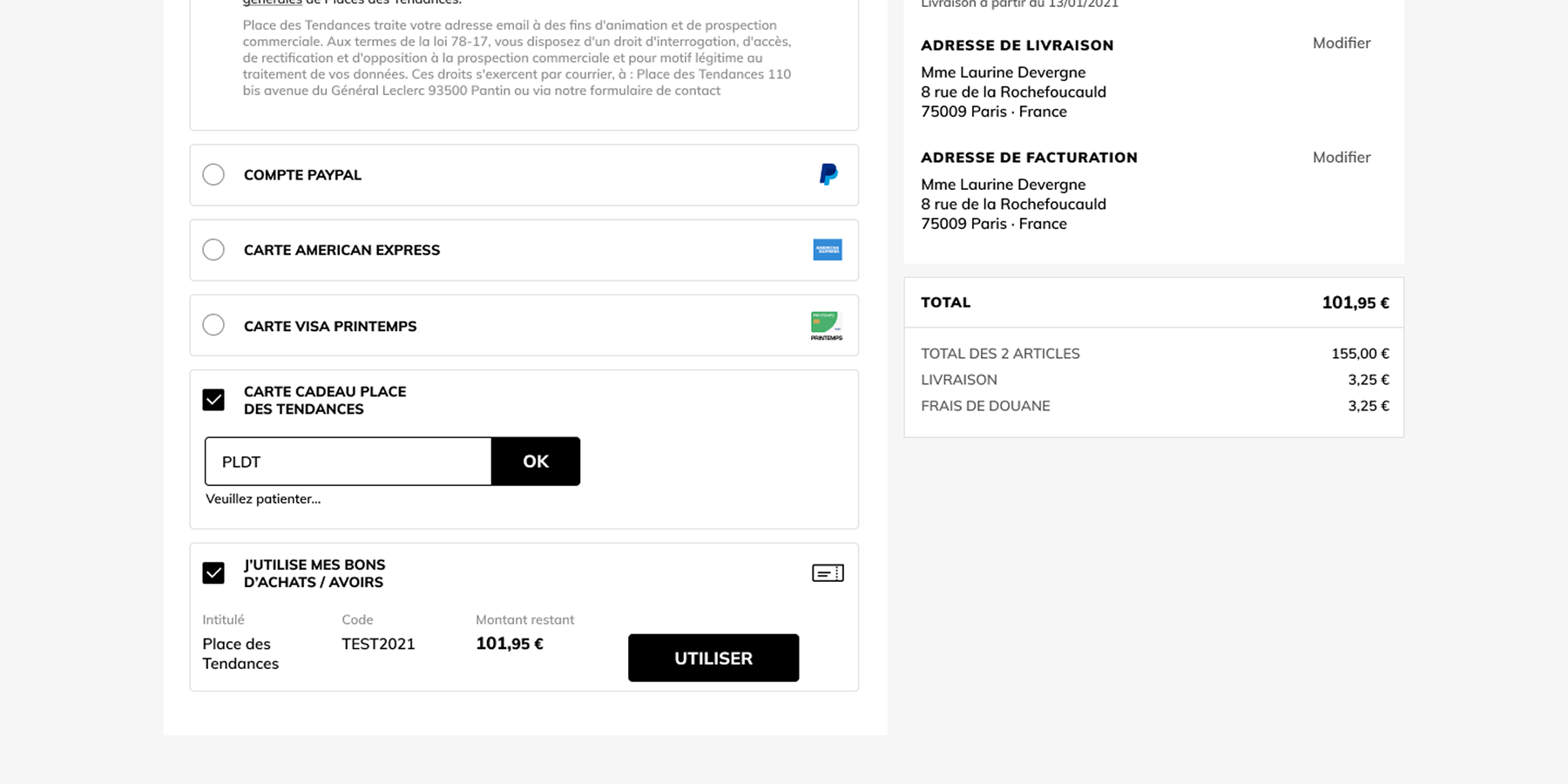Viewport: 1568px width, 784px height.
Task: Choose Carte Visa Printemps radio button
Action: [x=213, y=325]
